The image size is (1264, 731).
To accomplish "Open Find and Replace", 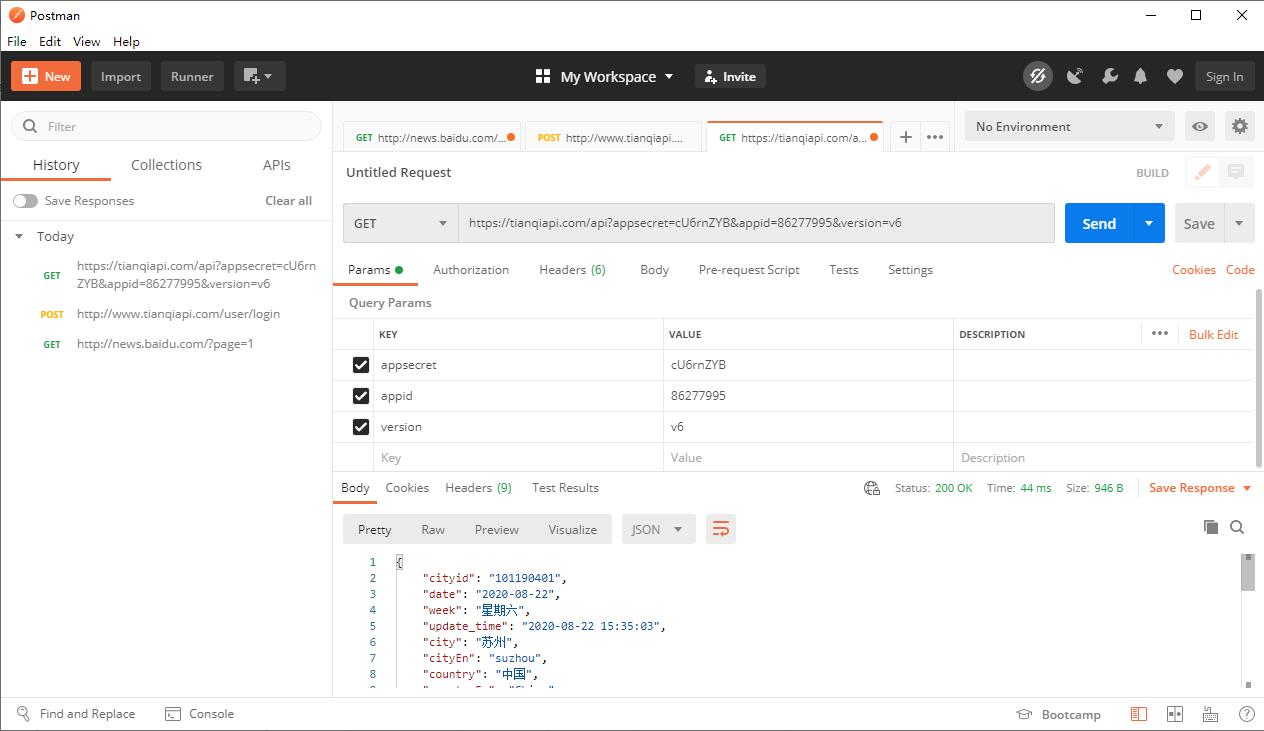I will [x=76, y=714].
